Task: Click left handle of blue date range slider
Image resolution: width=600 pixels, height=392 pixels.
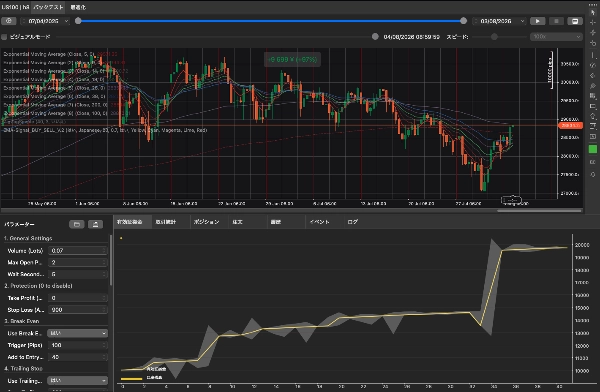Action: (78, 21)
